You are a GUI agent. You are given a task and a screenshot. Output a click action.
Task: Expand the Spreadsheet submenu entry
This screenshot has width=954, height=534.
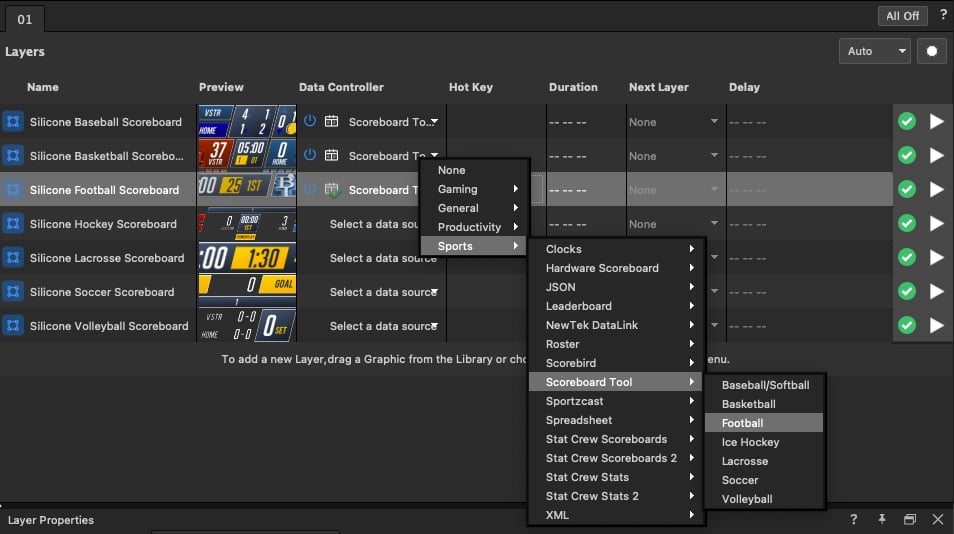(x=616, y=420)
